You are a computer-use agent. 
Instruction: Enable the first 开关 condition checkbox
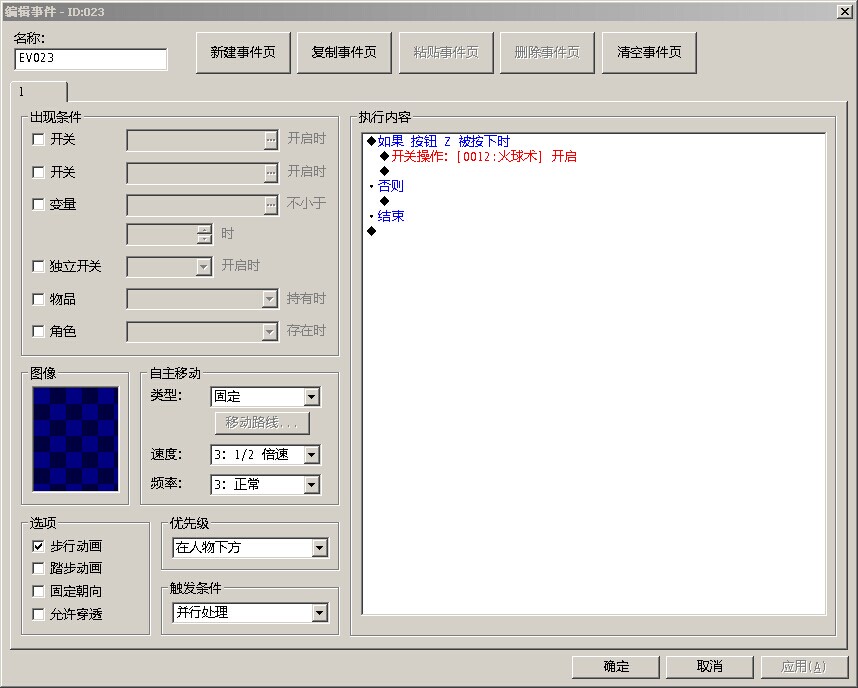click(38, 140)
